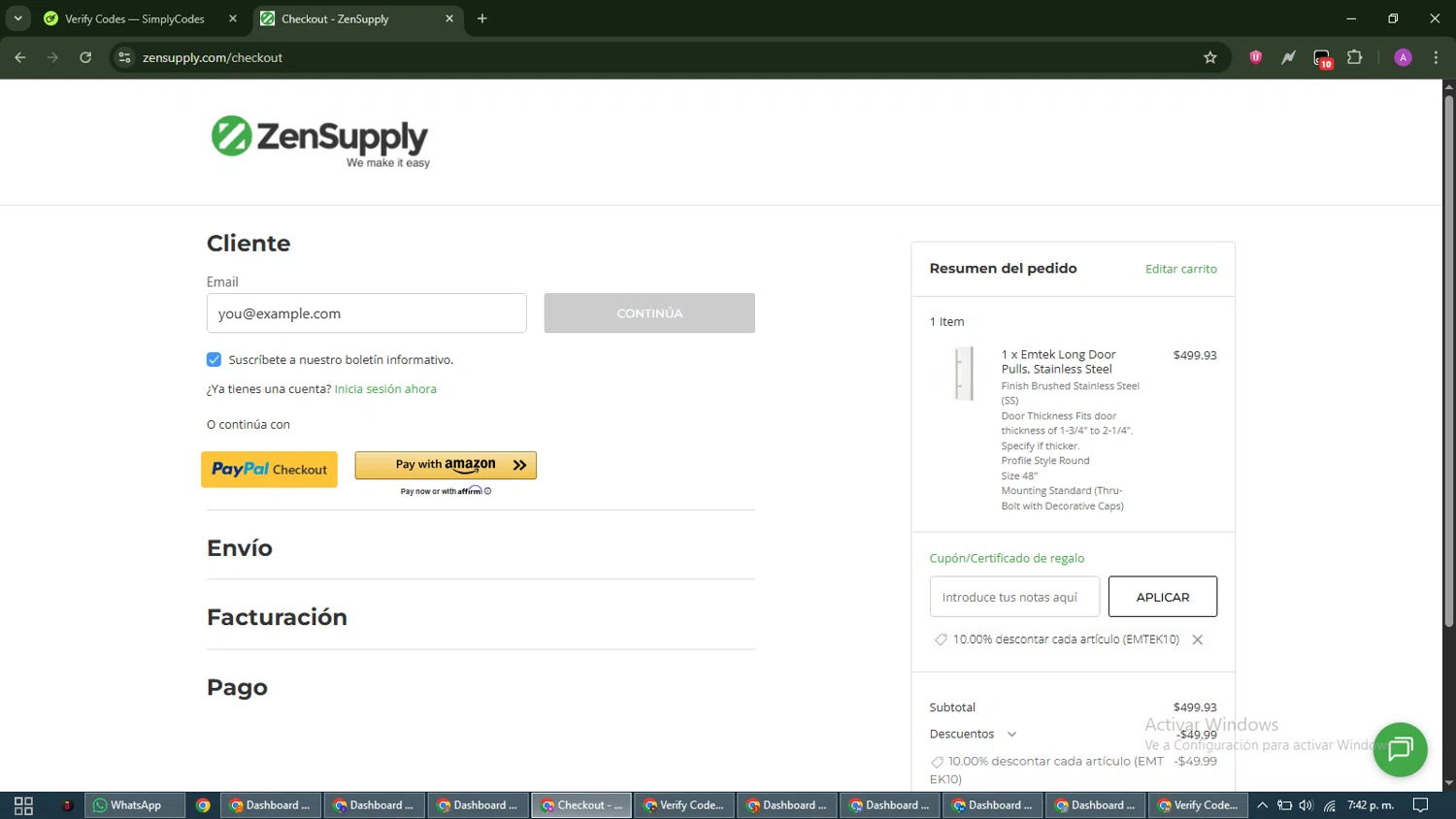Open the Wi-Fi network tray icon
Screen dimensions: 1456x819
click(1329, 805)
